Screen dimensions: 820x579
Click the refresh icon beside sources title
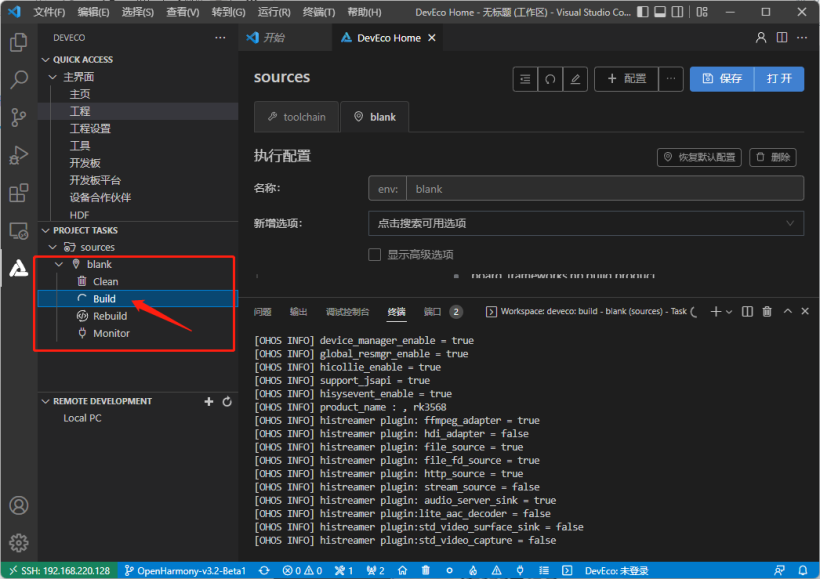pos(549,79)
